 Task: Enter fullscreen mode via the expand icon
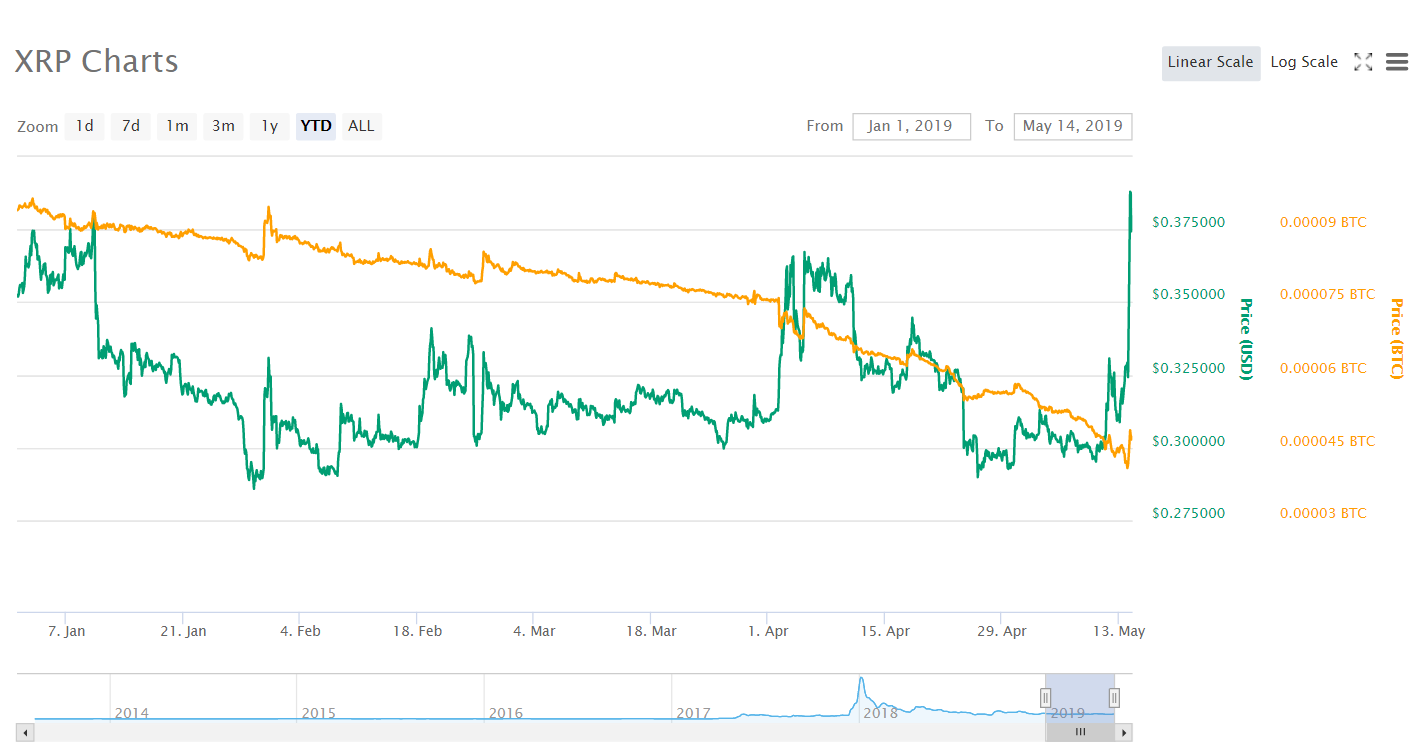[1363, 61]
